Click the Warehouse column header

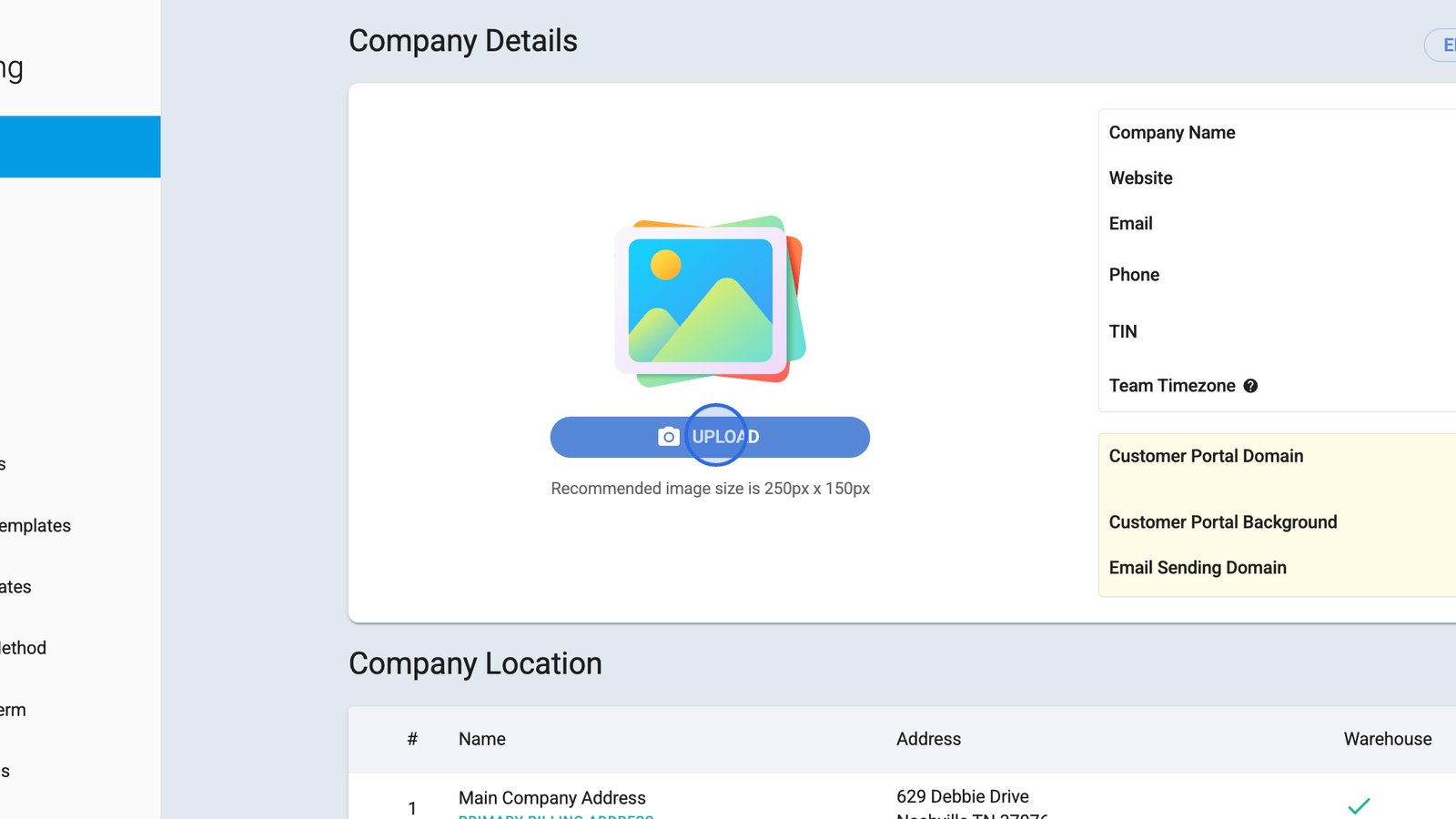click(1387, 739)
